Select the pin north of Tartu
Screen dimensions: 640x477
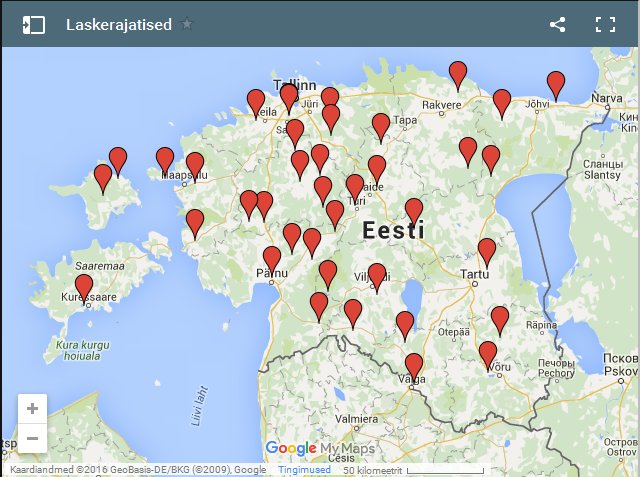tap(487, 250)
